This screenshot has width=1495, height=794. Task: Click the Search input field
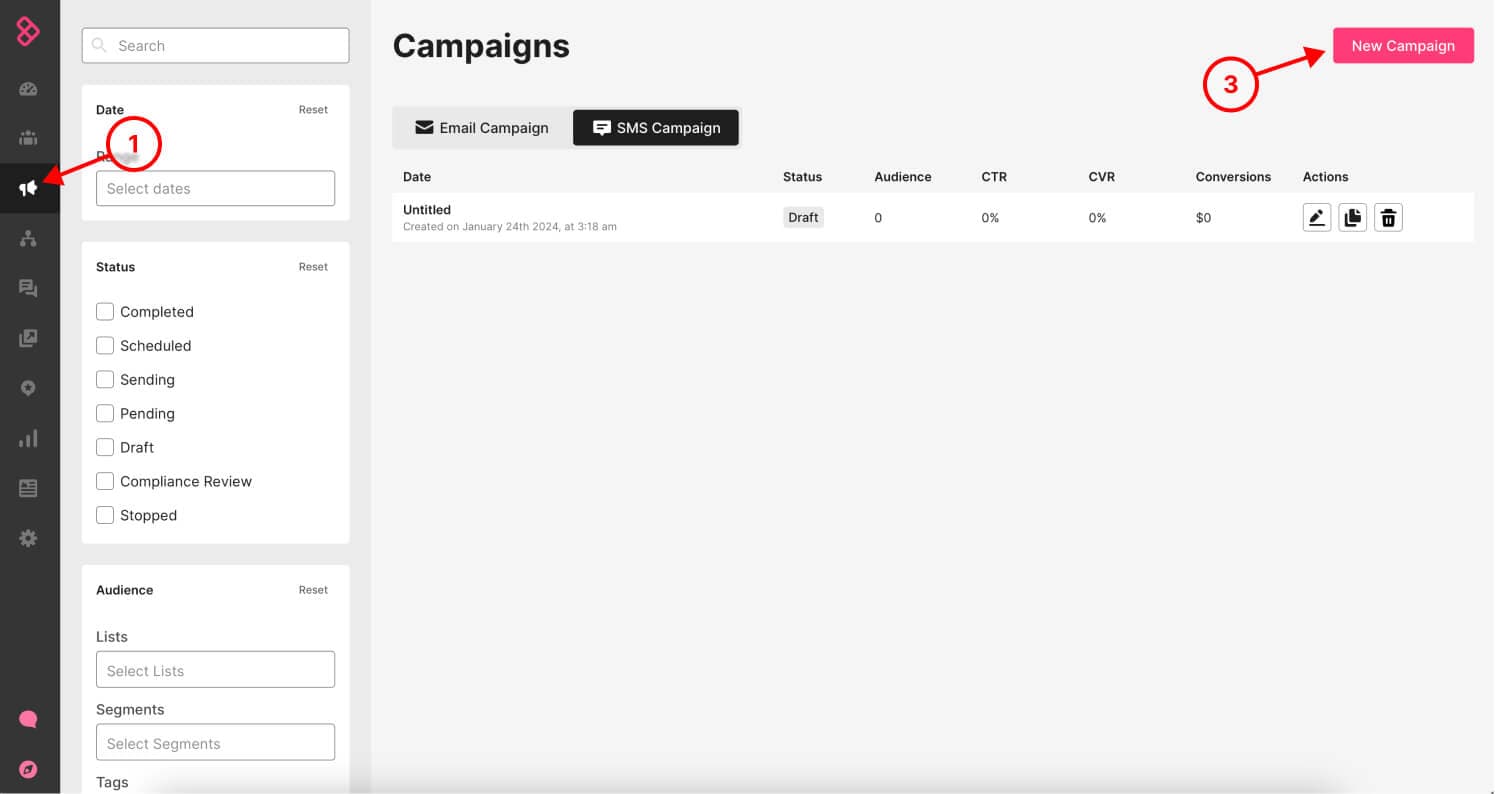coord(215,46)
